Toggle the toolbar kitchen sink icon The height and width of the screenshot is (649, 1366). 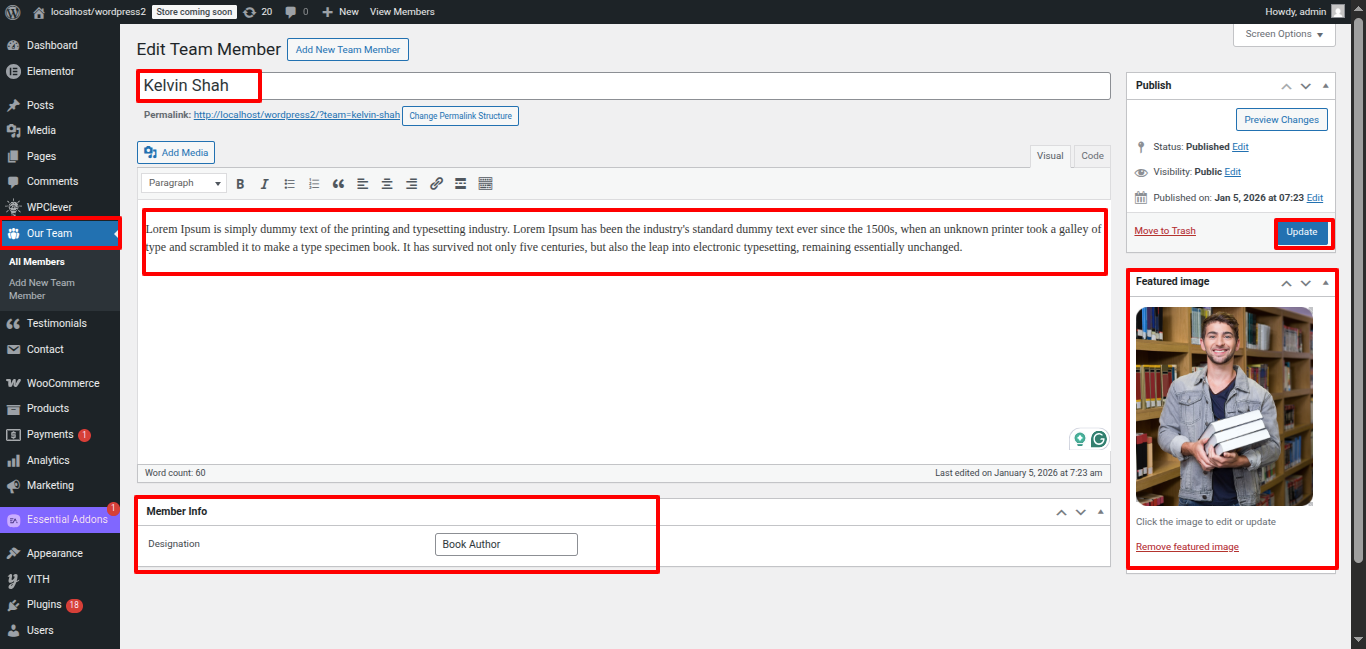click(486, 184)
